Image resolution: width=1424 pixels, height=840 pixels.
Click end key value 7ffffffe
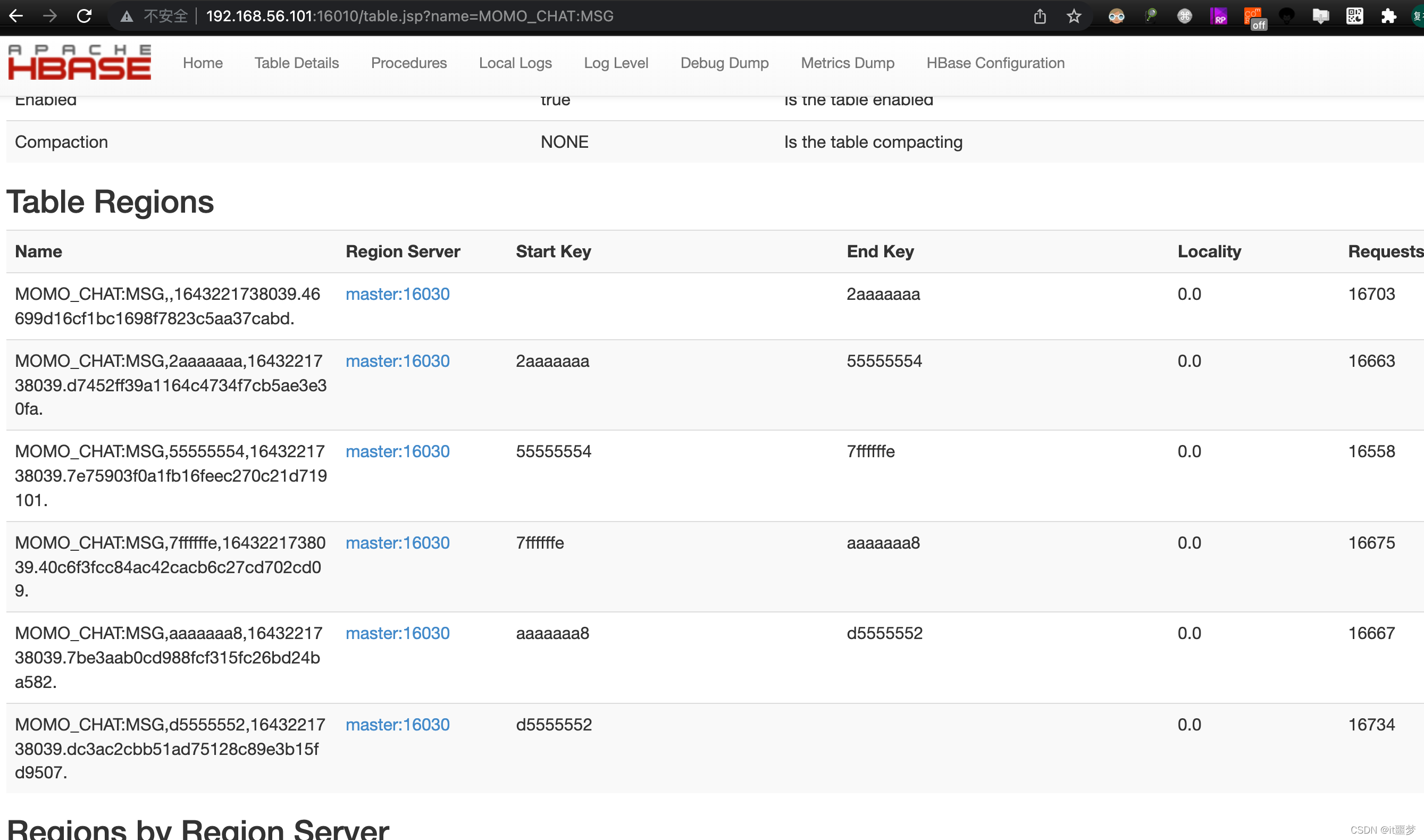[870, 451]
